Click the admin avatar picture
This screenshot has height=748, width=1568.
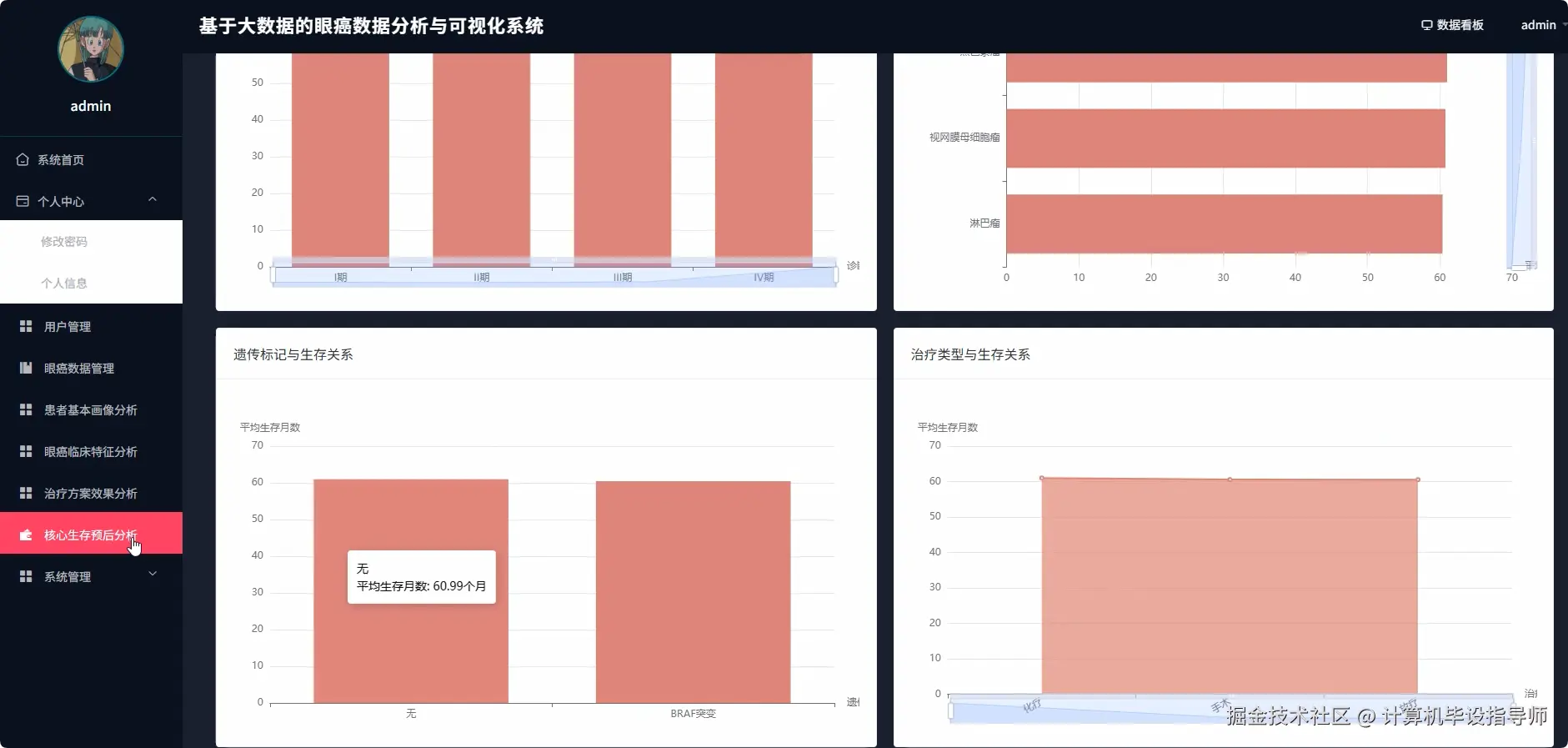point(91,48)
